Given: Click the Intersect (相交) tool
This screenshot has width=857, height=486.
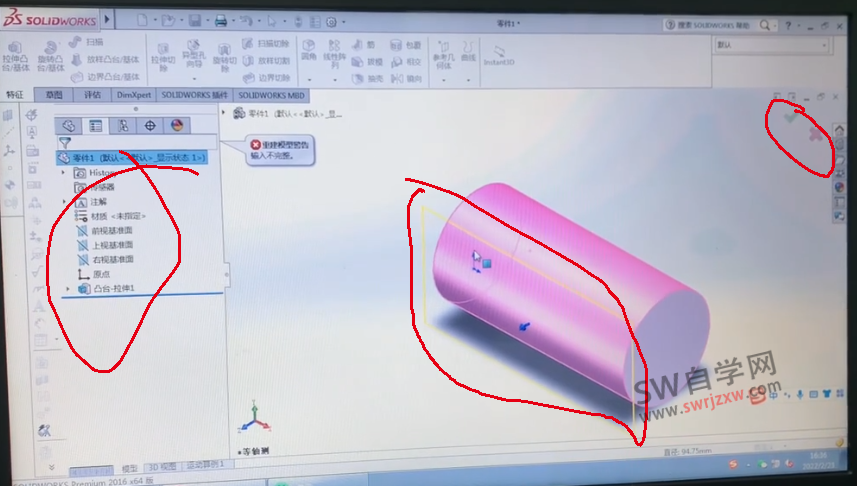Looking at the screenshot, I should click(x=406, y=62).
